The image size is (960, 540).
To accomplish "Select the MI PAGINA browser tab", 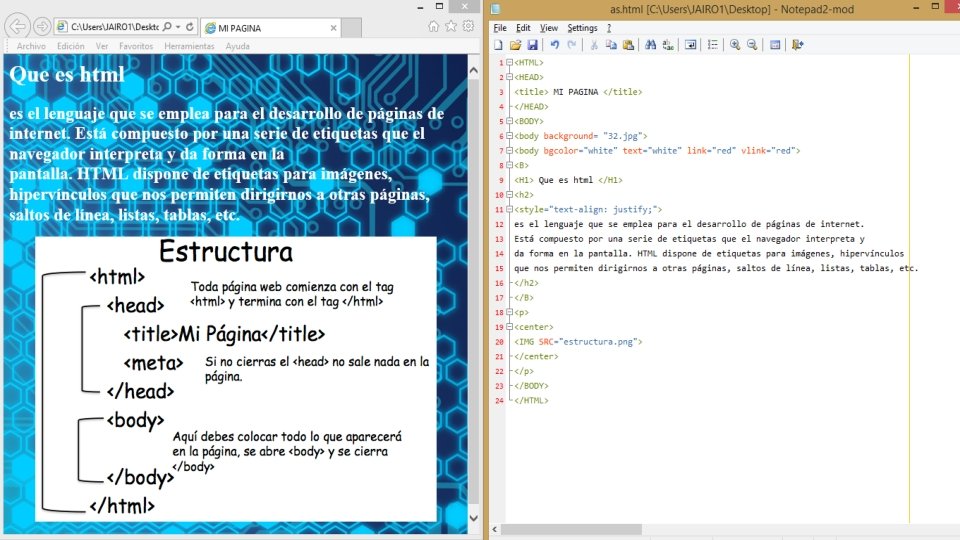I will [x=271, y=28].
